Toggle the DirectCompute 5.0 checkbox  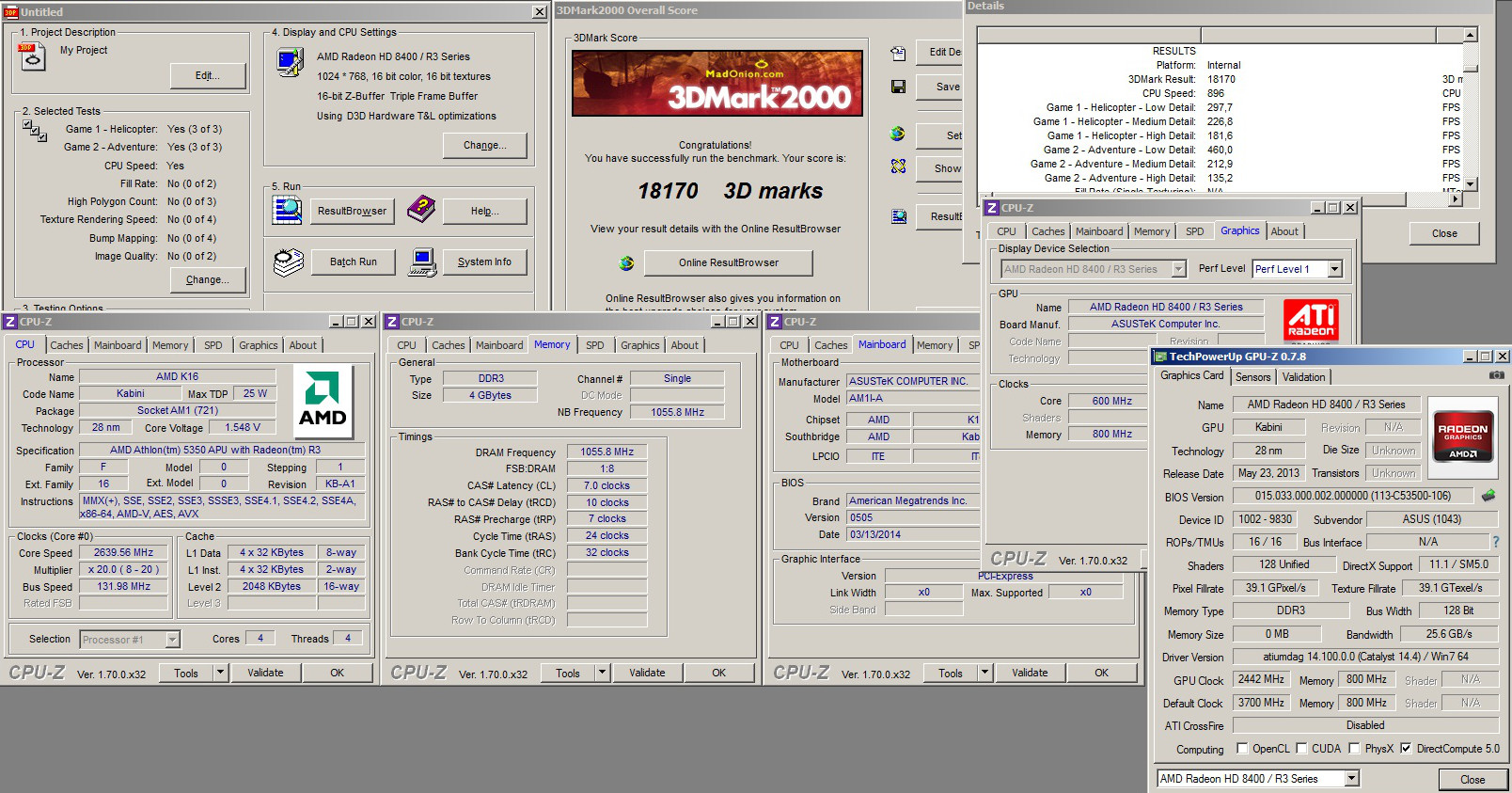click(1406, 749)
